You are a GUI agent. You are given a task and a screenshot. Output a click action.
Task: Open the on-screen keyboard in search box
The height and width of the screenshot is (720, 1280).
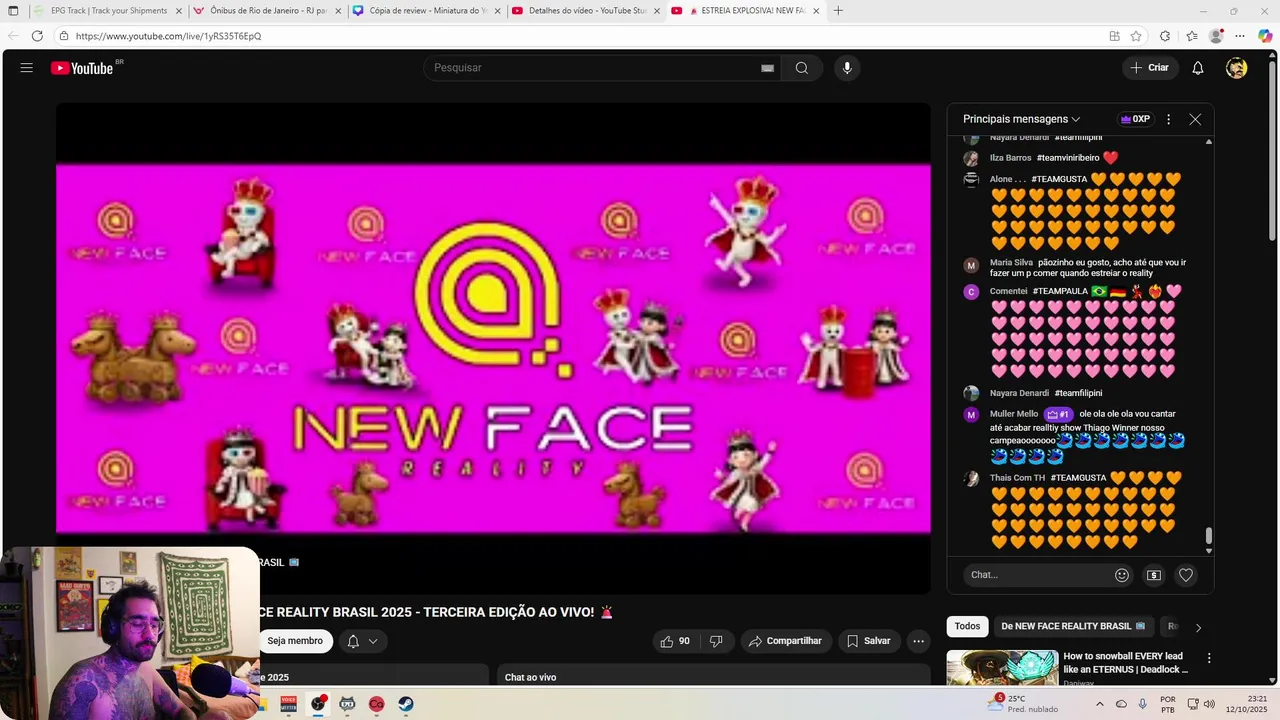767,68
